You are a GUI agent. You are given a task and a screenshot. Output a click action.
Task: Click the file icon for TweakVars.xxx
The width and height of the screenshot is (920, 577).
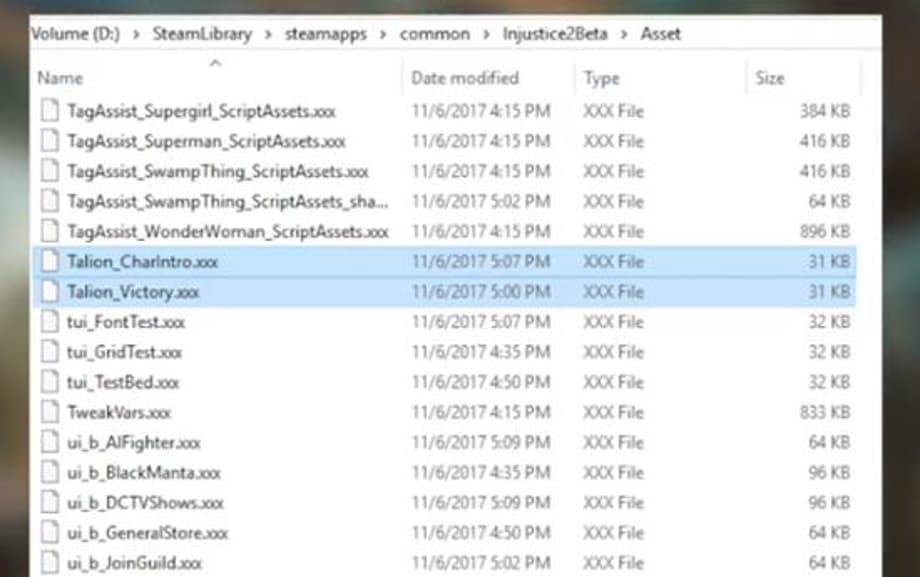click(50, 412)
